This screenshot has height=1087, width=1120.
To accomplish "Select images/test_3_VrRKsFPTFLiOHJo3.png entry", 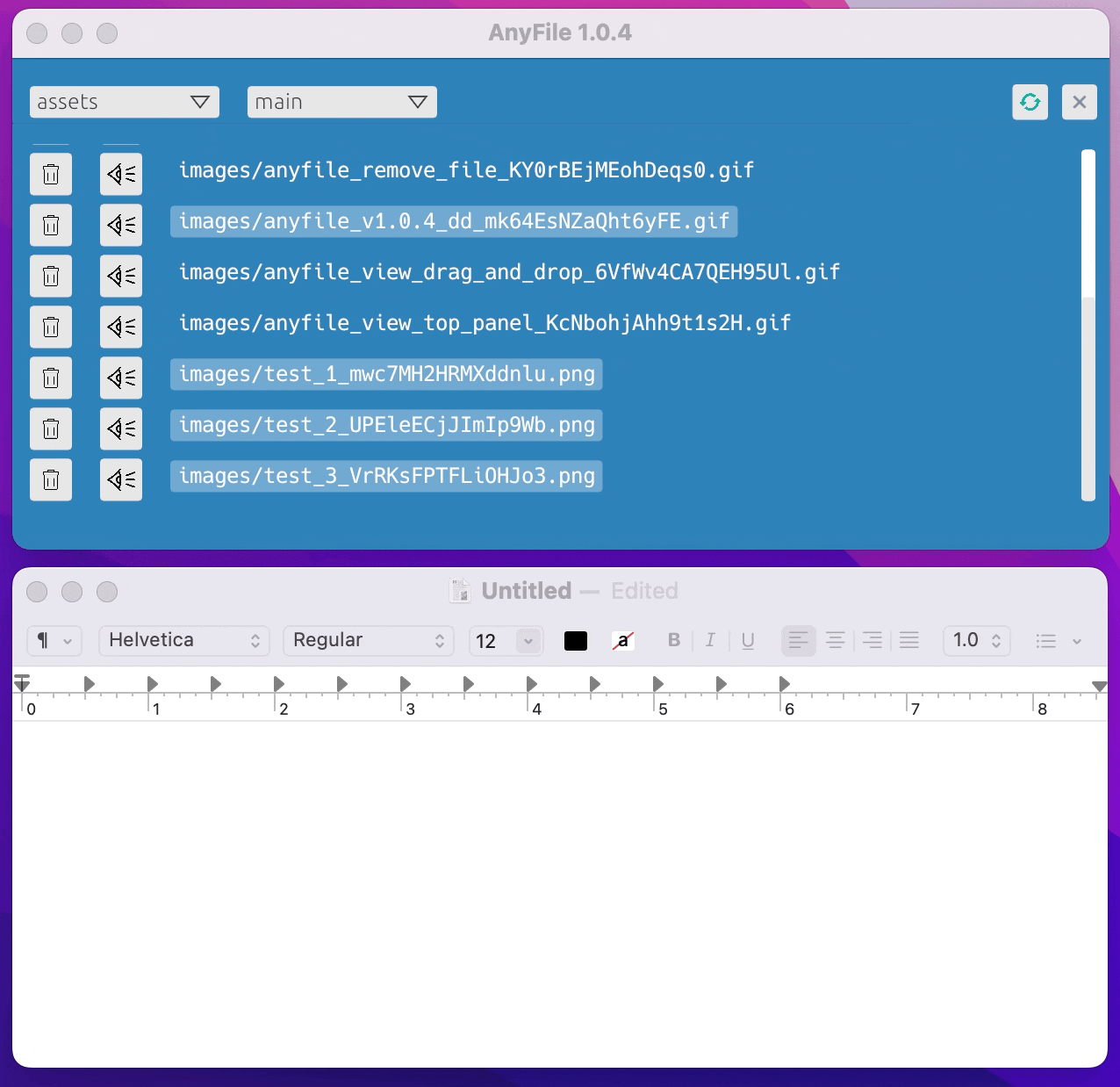I will tap(386, 476).
